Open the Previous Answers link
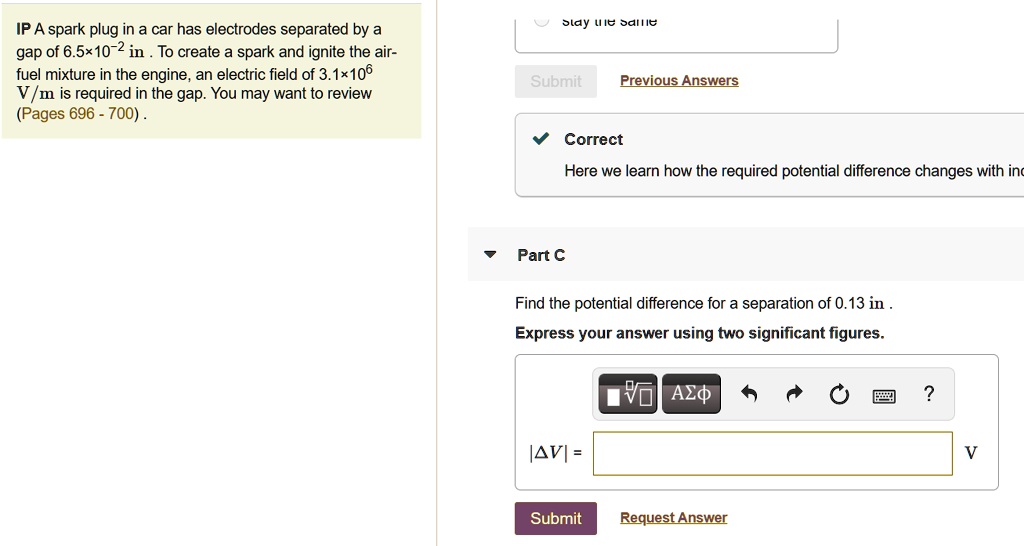Image resolution: width=1024 pixels, height=546 pixels. 679,81
